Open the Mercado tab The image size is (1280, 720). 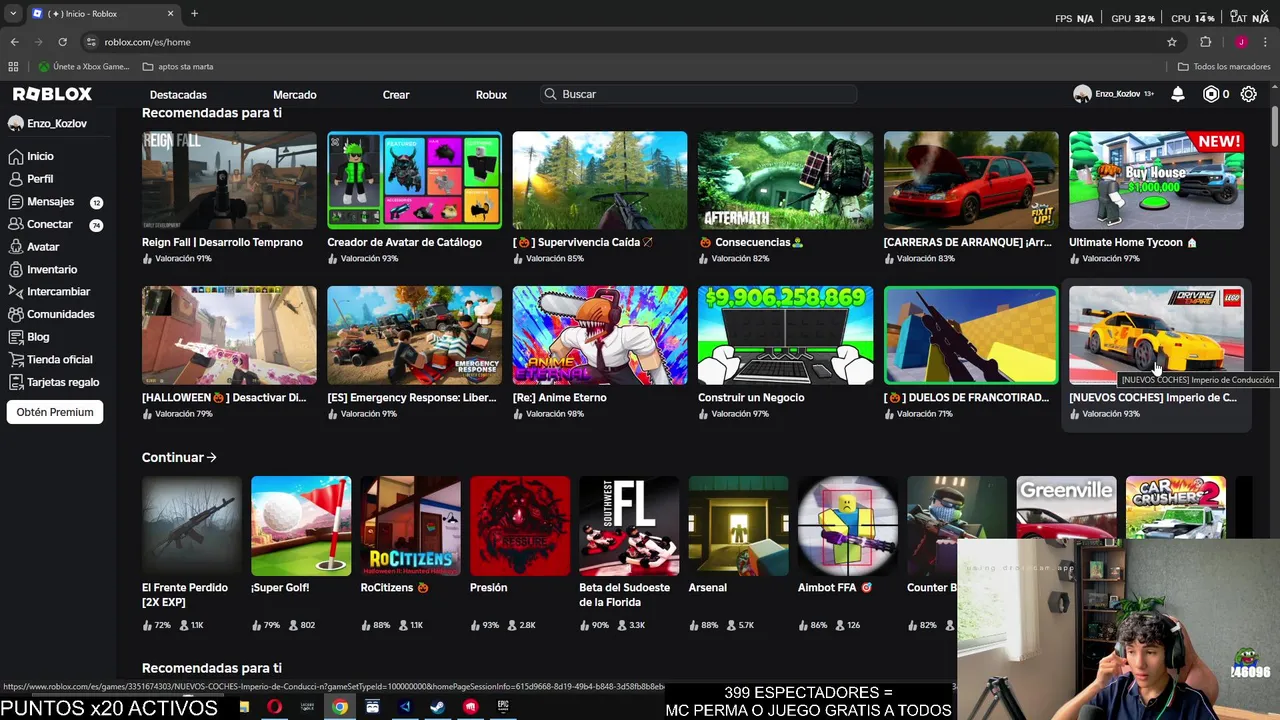pyautogui.click(x=295, y=95)
